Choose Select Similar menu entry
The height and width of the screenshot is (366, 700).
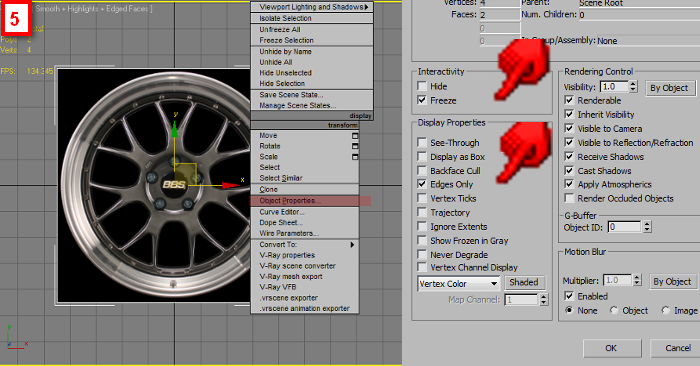[305, 178]
